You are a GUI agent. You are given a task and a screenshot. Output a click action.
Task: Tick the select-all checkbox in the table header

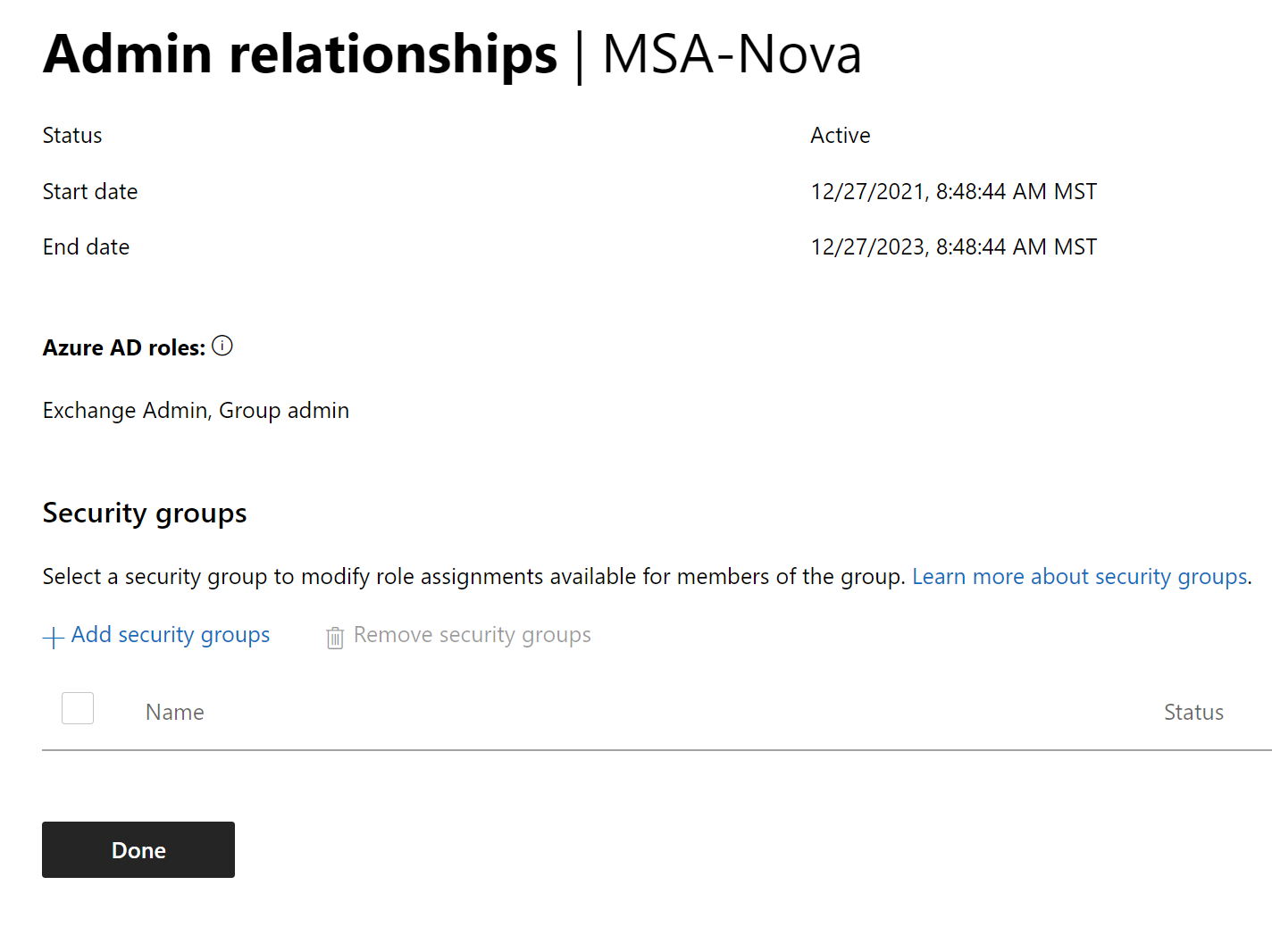click(x=78, y=708)
